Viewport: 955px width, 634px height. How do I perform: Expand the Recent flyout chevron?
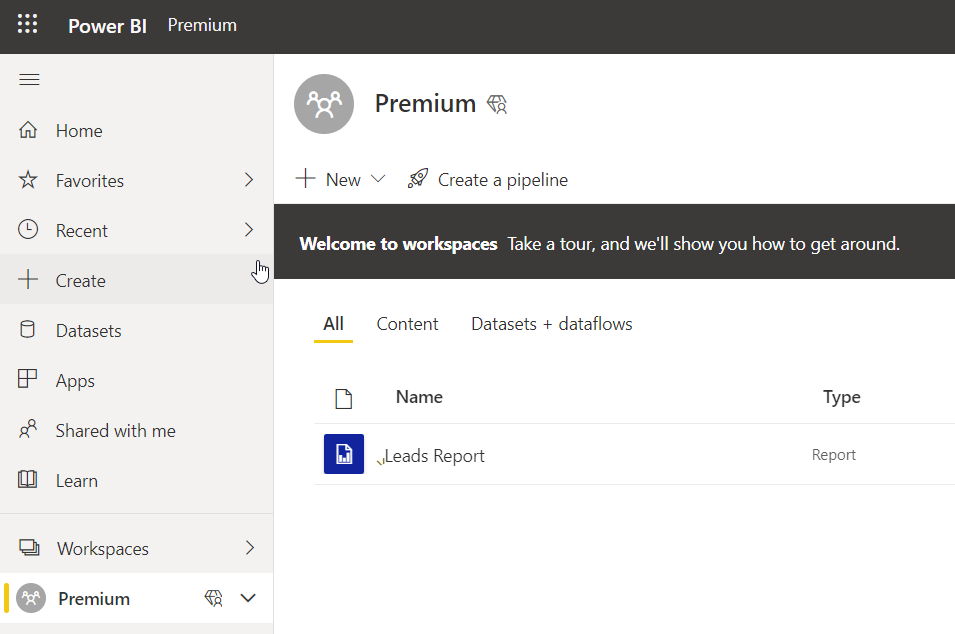click(x=248, y=230)
